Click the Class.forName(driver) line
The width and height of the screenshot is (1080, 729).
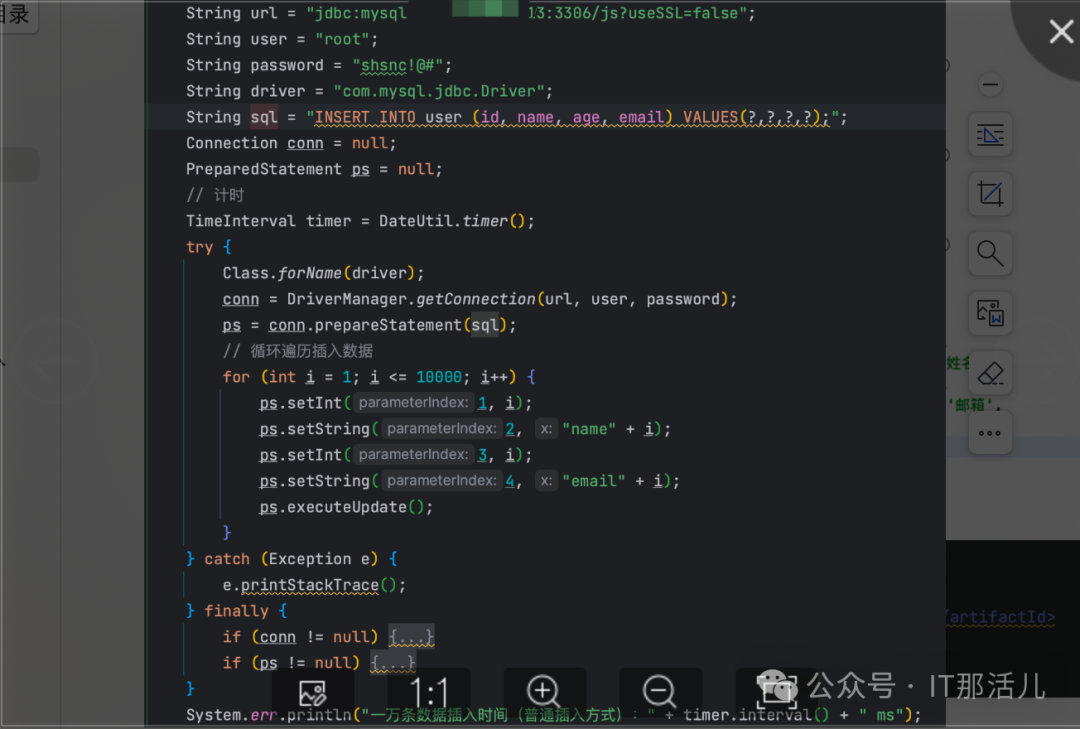click(323, 273)
